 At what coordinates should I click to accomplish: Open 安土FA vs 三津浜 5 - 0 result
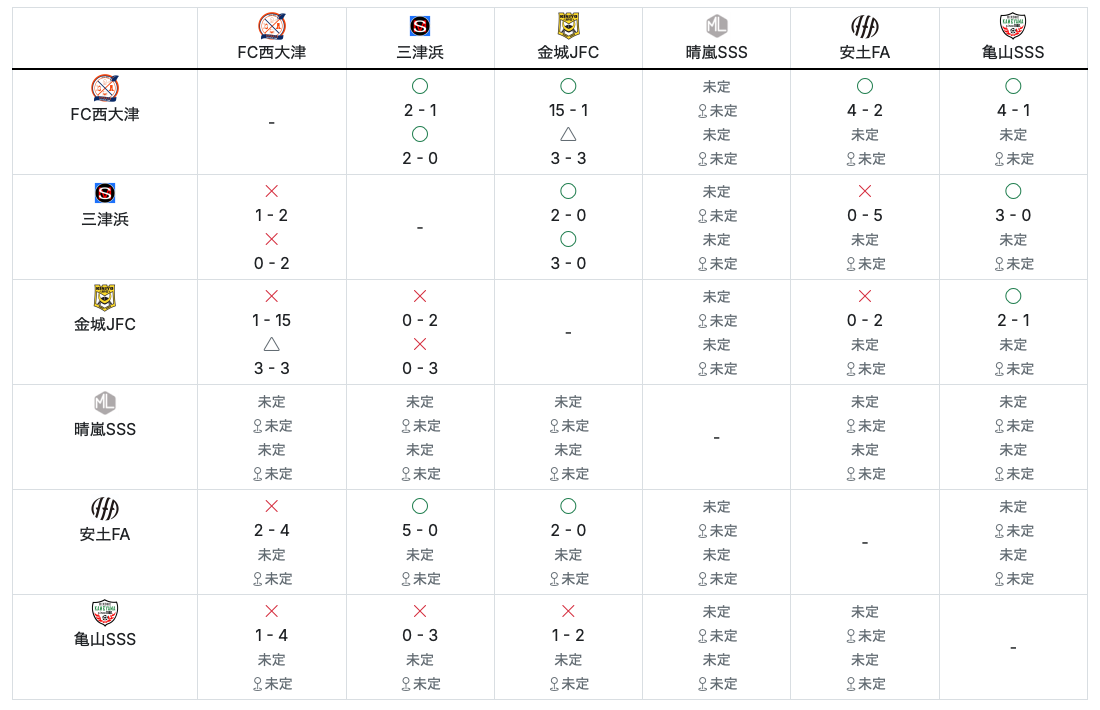(420, 530)
